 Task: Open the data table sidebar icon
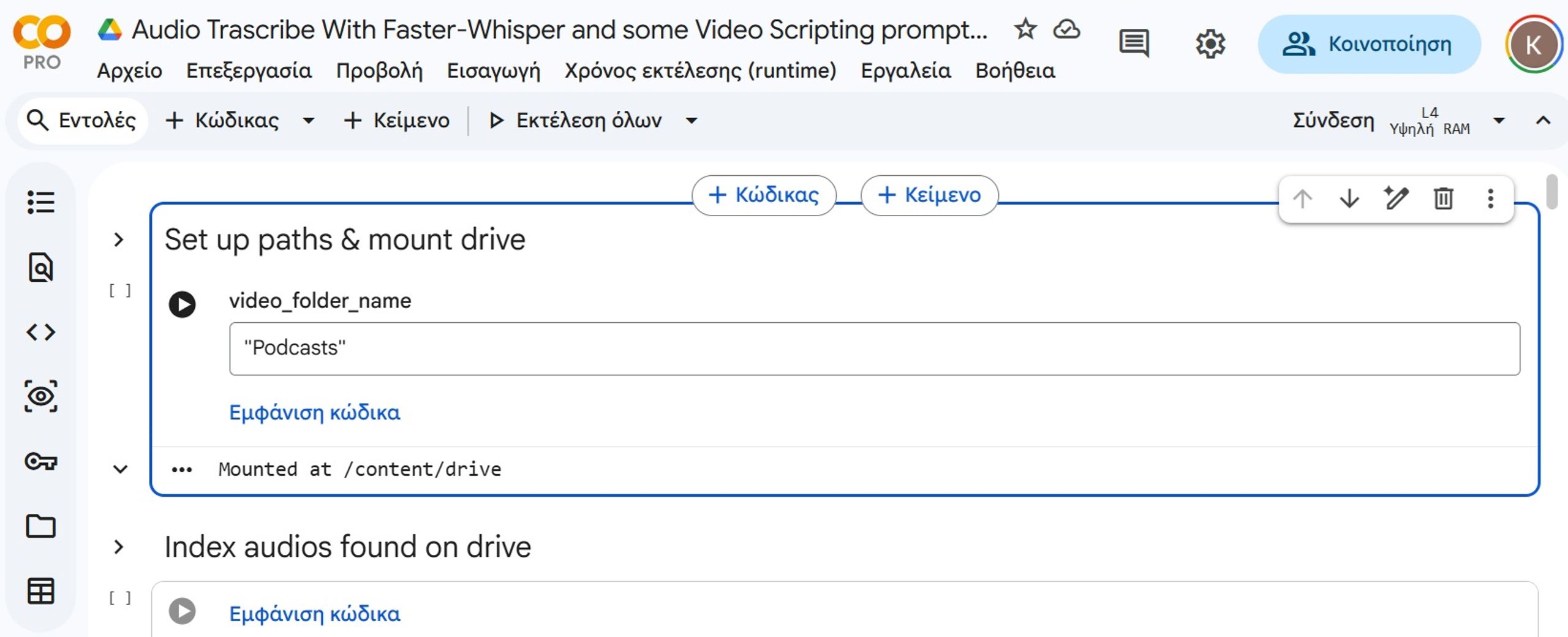coord(41,591)
